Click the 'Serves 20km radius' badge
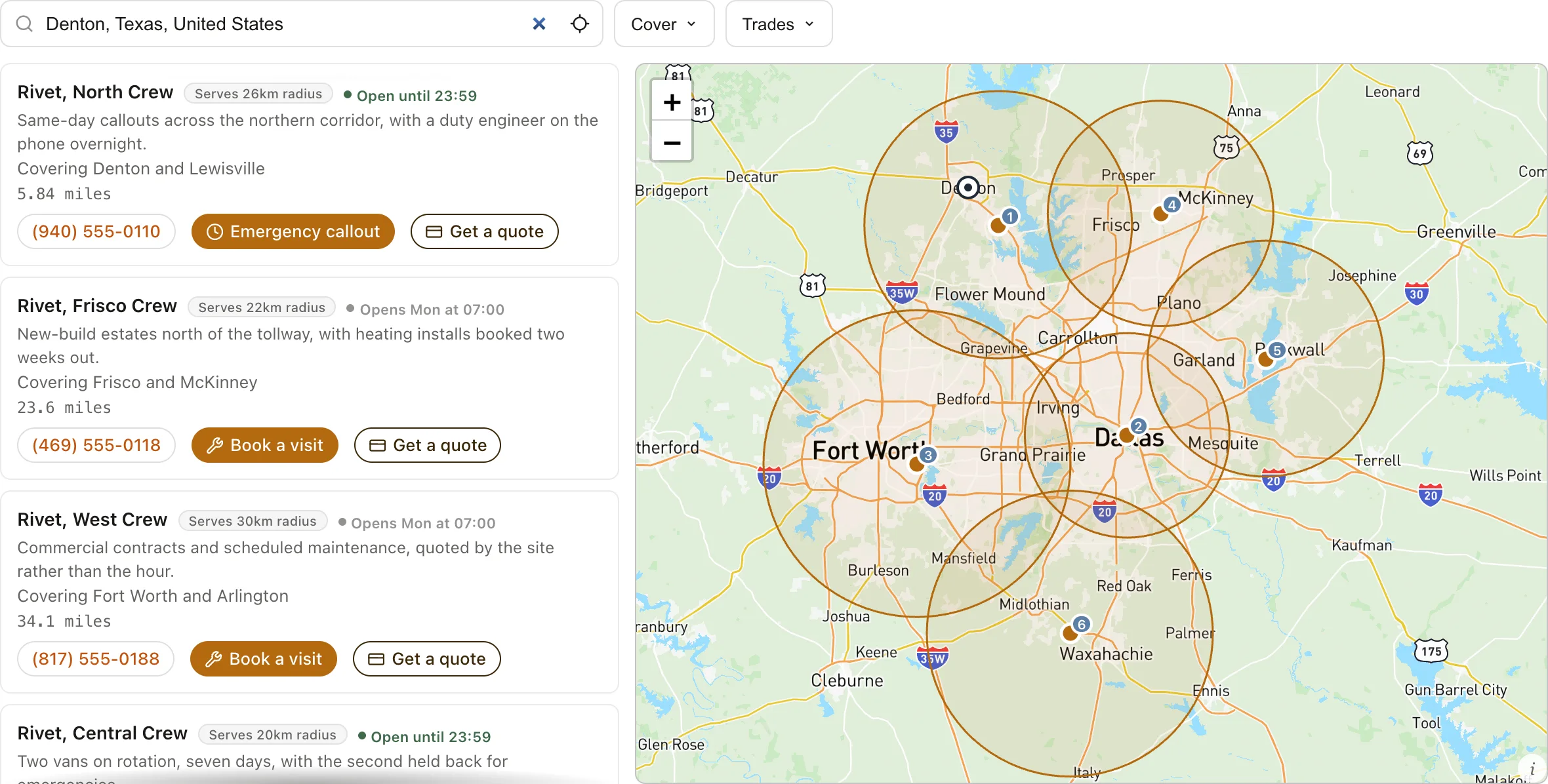This screenshot has width=1548, height=784. [x=272, y=735]
